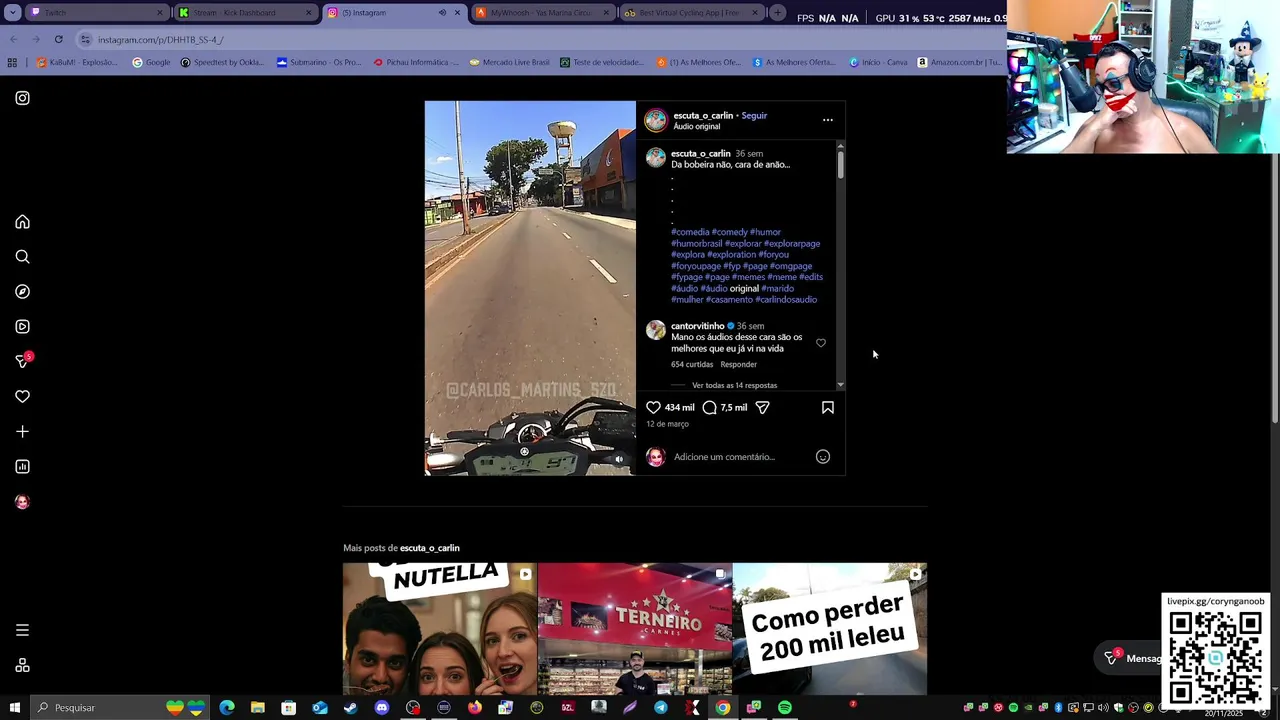Viewport: 1280px width, 720px height.
Task: Open Notifications heart icon in sidebar
Action: 22,397
